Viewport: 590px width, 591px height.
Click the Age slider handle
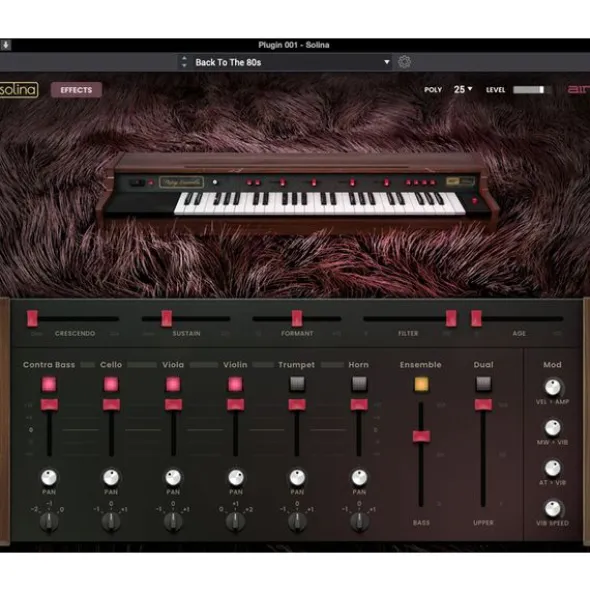coord(476,318)
